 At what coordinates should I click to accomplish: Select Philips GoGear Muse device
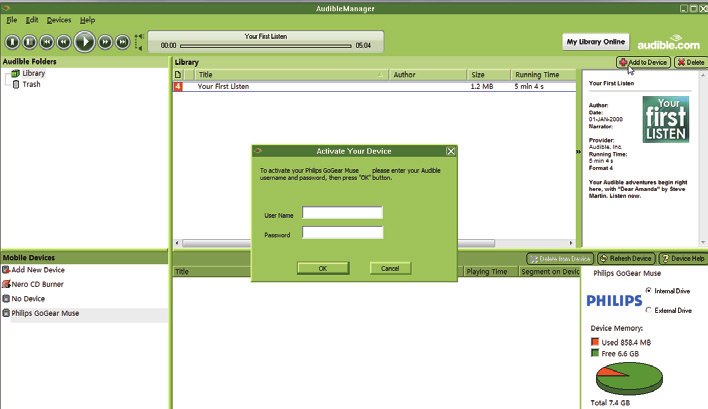45,313
